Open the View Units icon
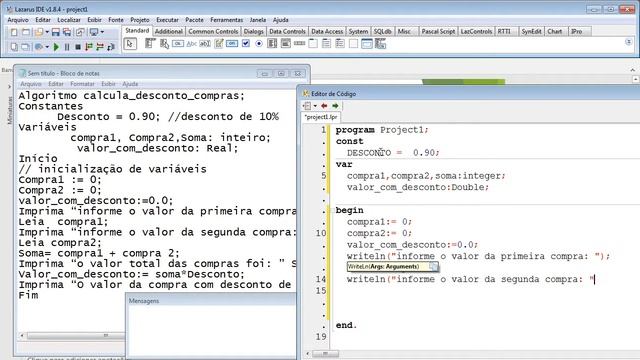Viewport: 640px width, 360px height. tap(14, 47)
